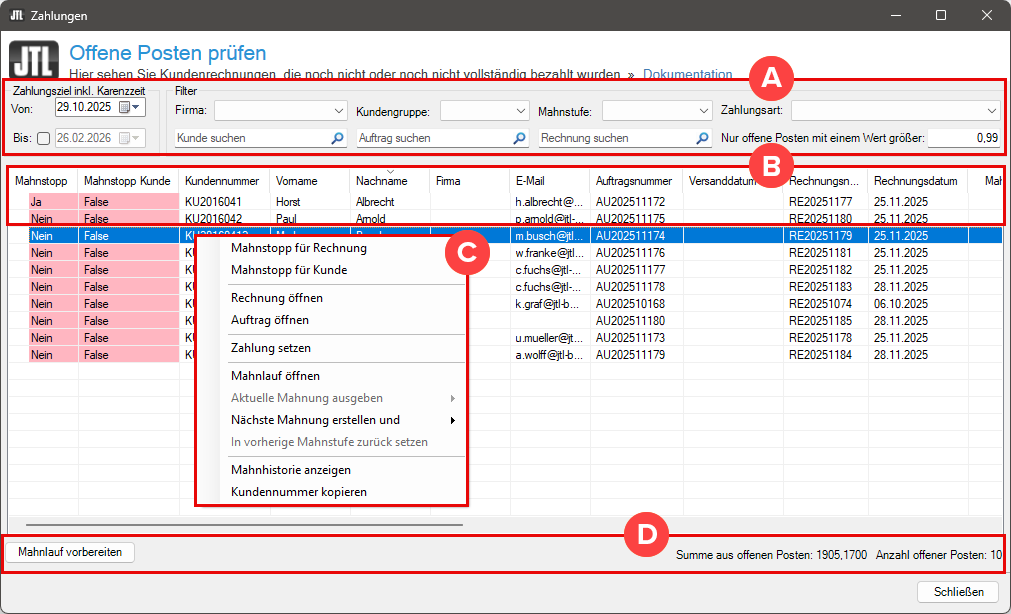This screenshot has height=614, width=1011.
Task: Choose Mahnstopp für Rechnung in context menu
Action: pos(298,248)
